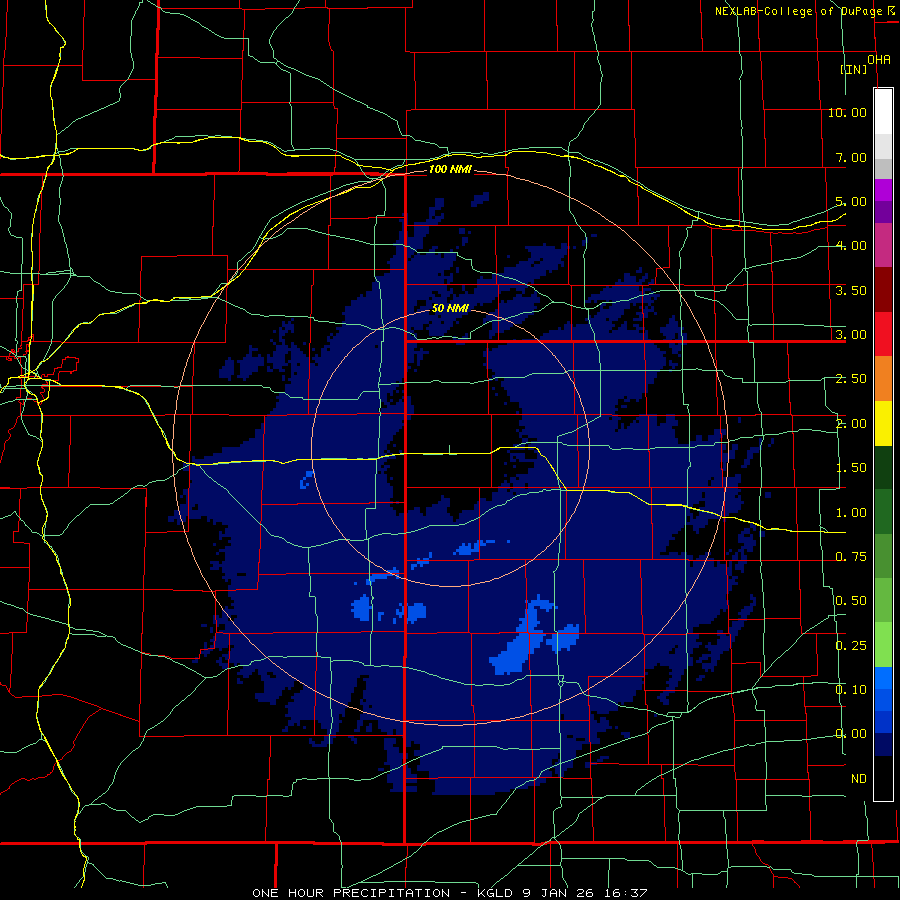
Task: Click the 1.00 legend value
Action: click(x=851, y=513)
